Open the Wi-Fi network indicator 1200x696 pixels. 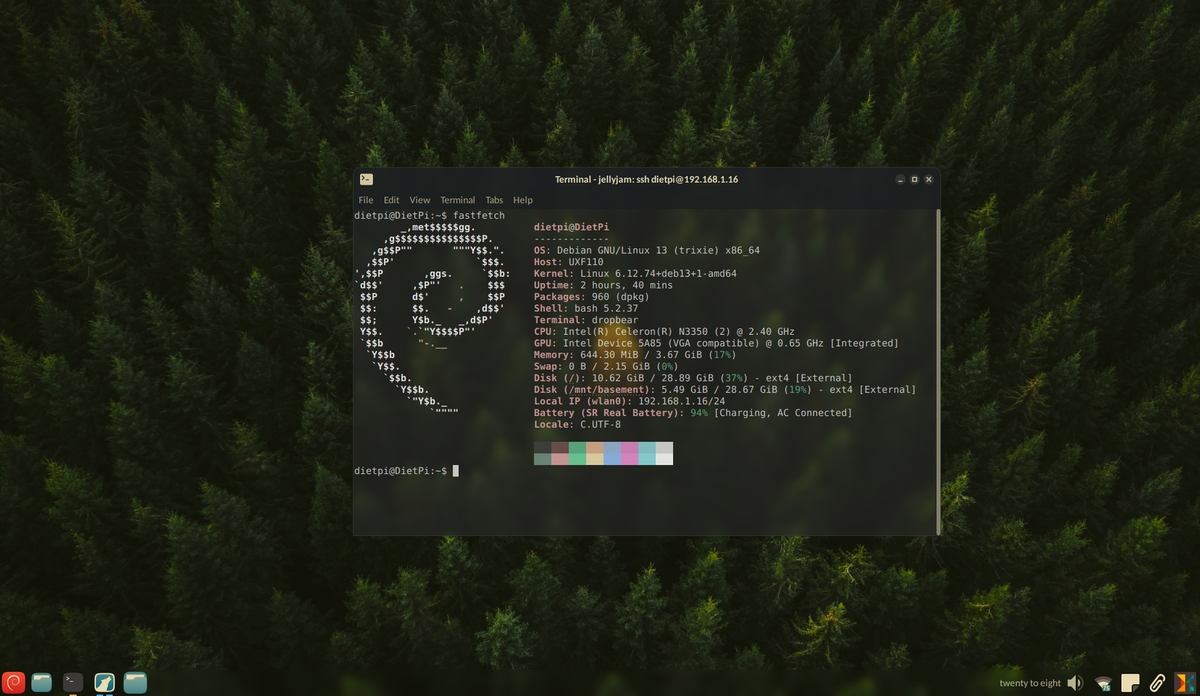pos(1103,683)
